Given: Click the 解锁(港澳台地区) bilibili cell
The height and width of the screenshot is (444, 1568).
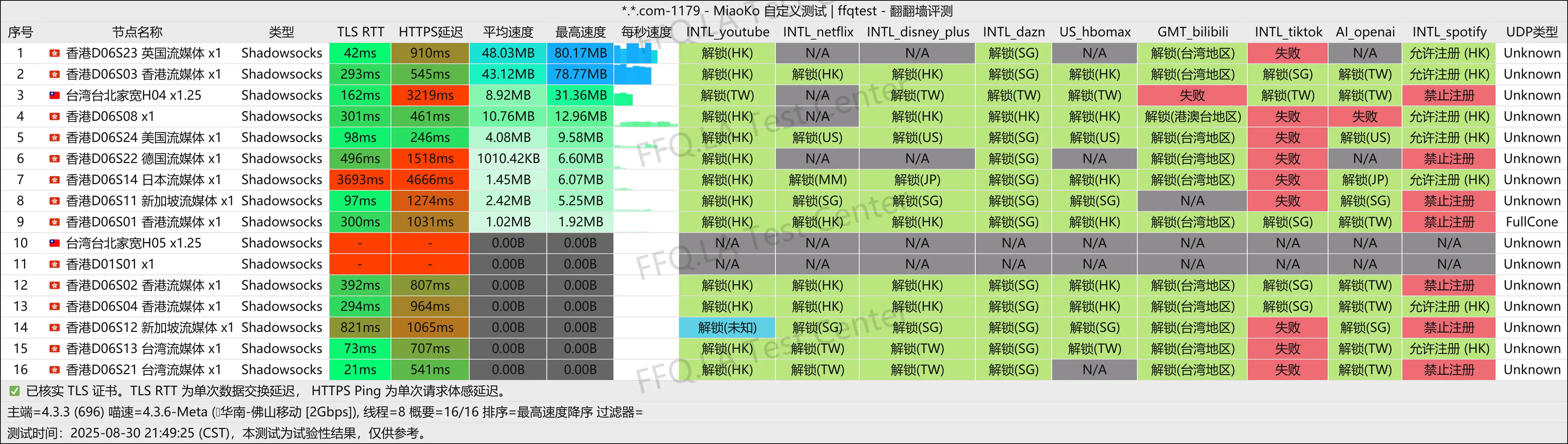Looking at the screenshot, I should (1192, 117).
